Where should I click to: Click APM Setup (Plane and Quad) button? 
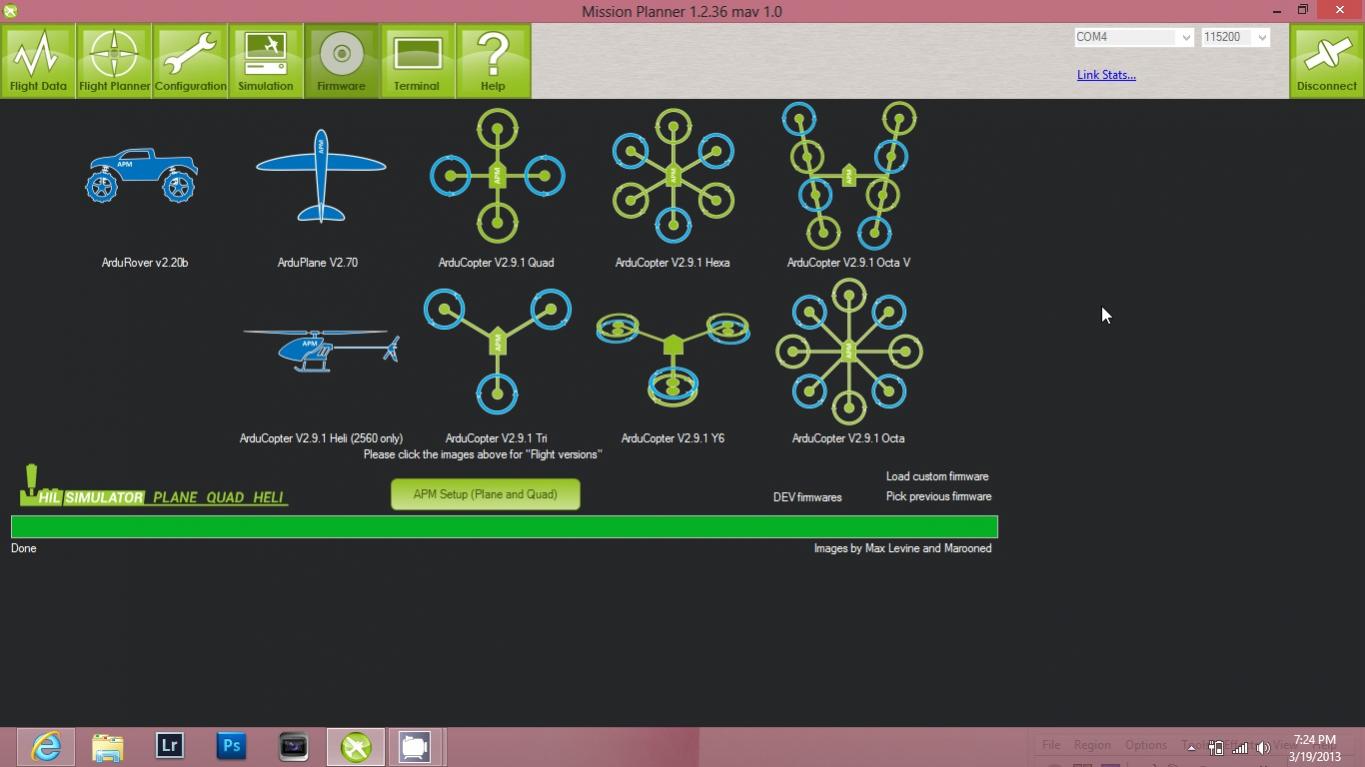tap(485, 494)
